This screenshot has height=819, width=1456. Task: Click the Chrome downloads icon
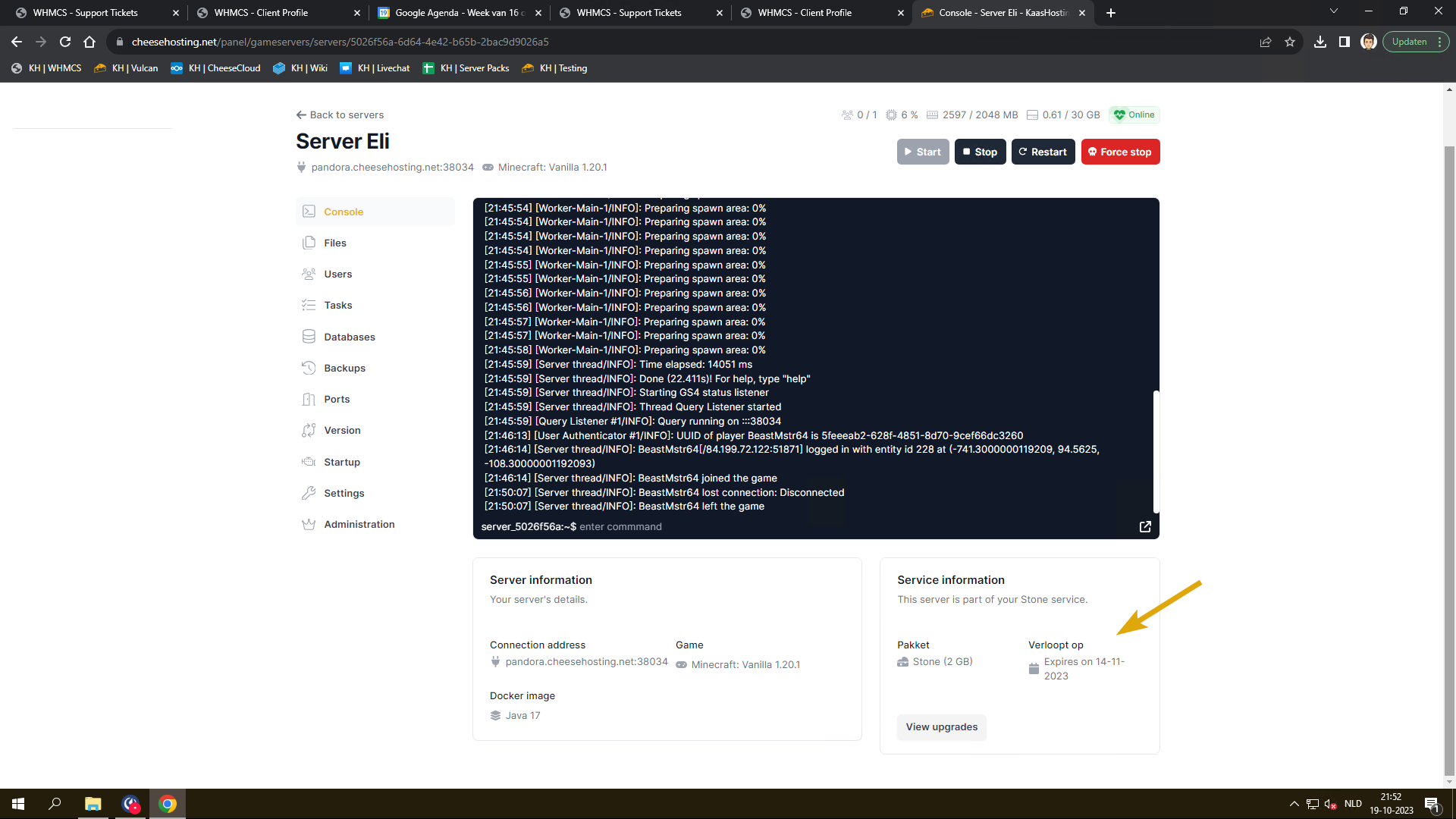tap(1320, 42)
